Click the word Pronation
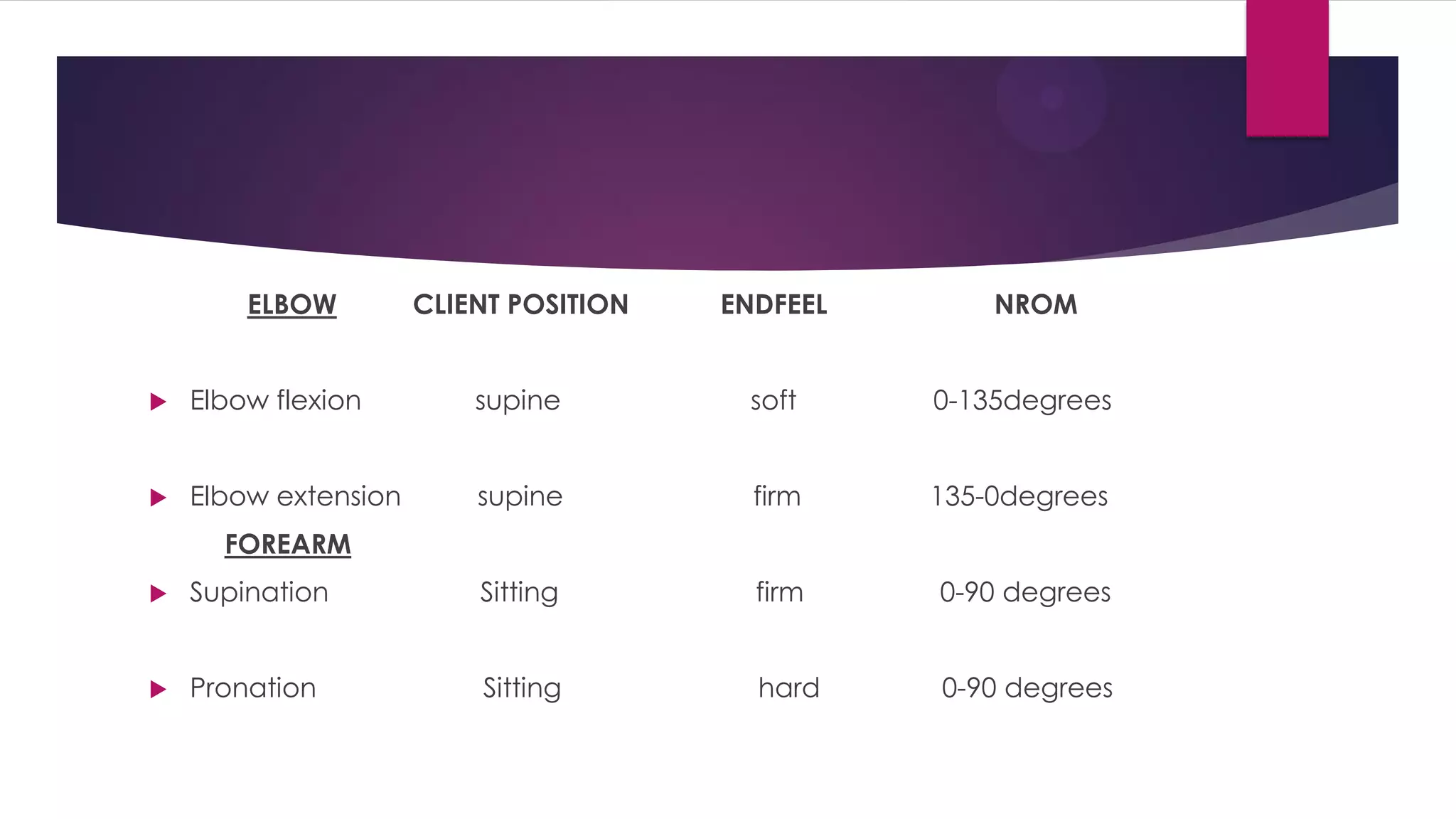The height and width of the screenshot is (819, 1456). pos(252,688)
